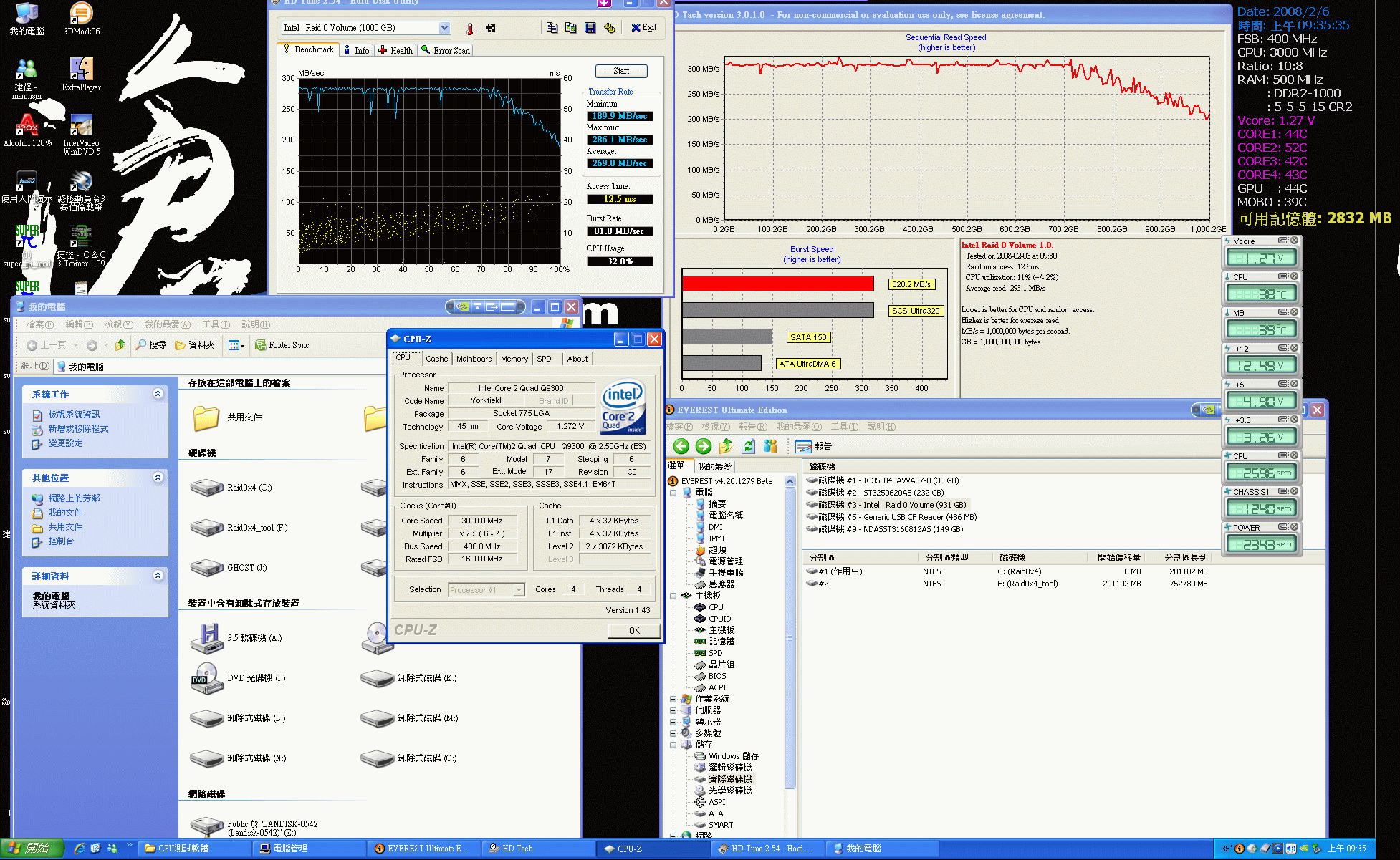Image resolution: width=1400 pixels, height=860 pixels.
Task: Click the up-folder icon in 我的電腦 toolbar
Action: 120,345
